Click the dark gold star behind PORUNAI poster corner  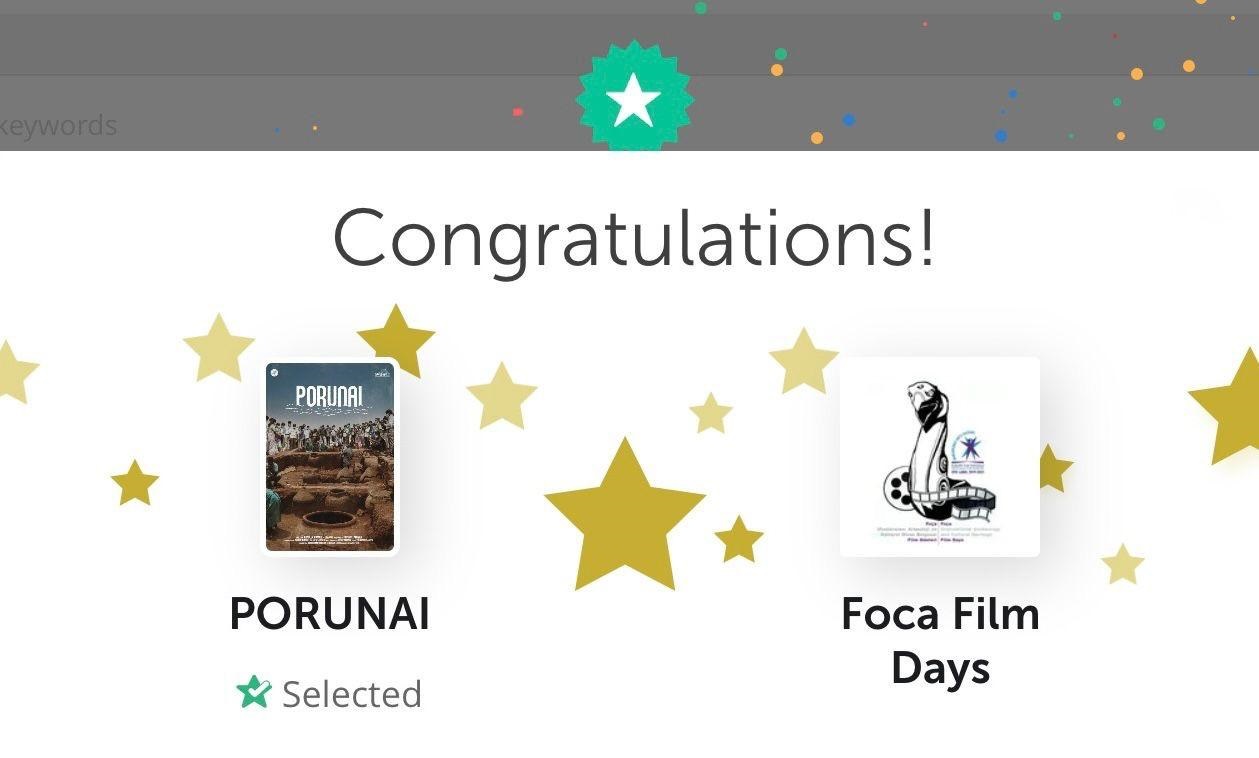tap(397, 340)
